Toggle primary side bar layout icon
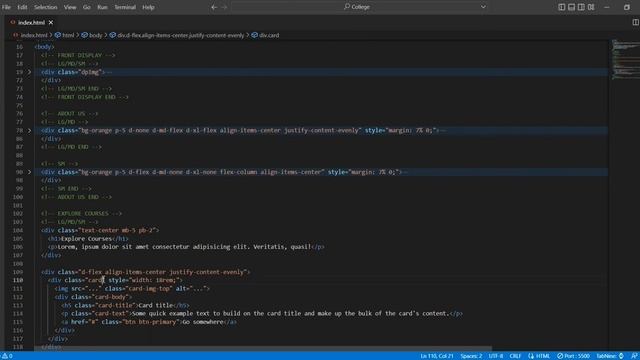 tap(562, 7)
